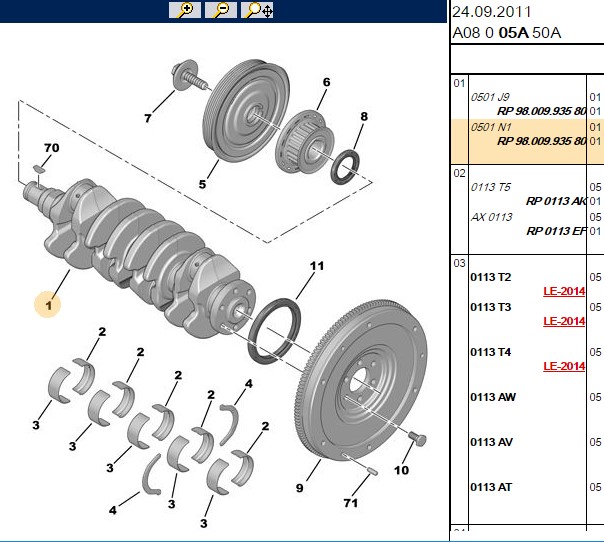Click callout 71 dowel pin label
Image resolution: width=604 pixels, height=542 pixels.
pyautogui.click(x=351, y=503)
